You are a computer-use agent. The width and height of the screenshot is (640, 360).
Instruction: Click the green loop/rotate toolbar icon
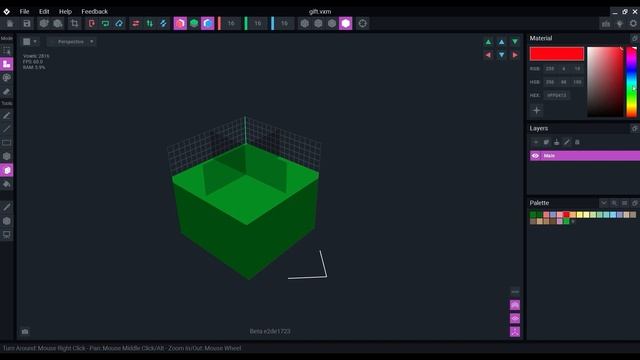tap(105, 24)
